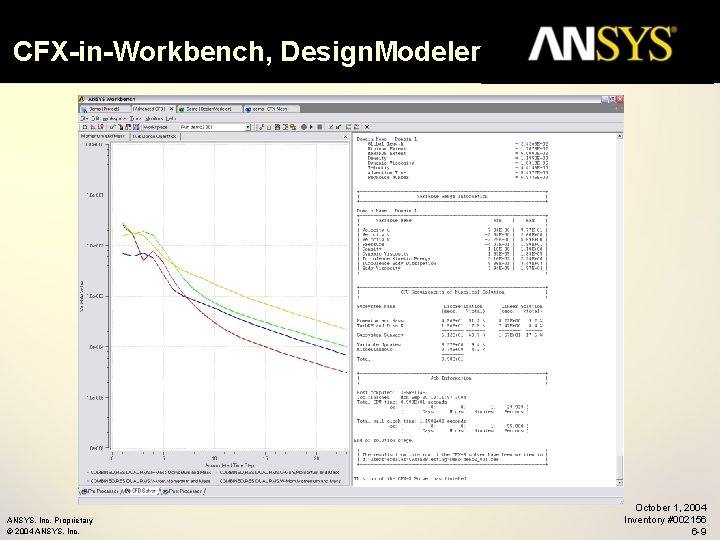Close the monitor plot panel

pyautogui.click(x=345, y=136)
